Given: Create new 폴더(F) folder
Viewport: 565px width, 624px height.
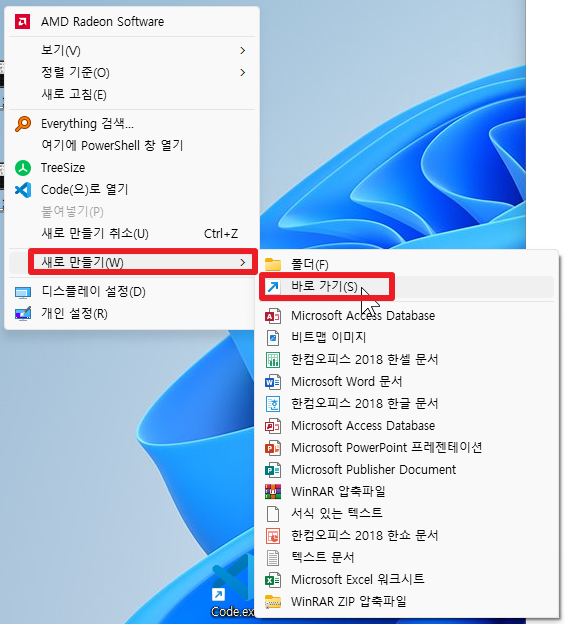Looking at the screenshot, I should 406,264.
